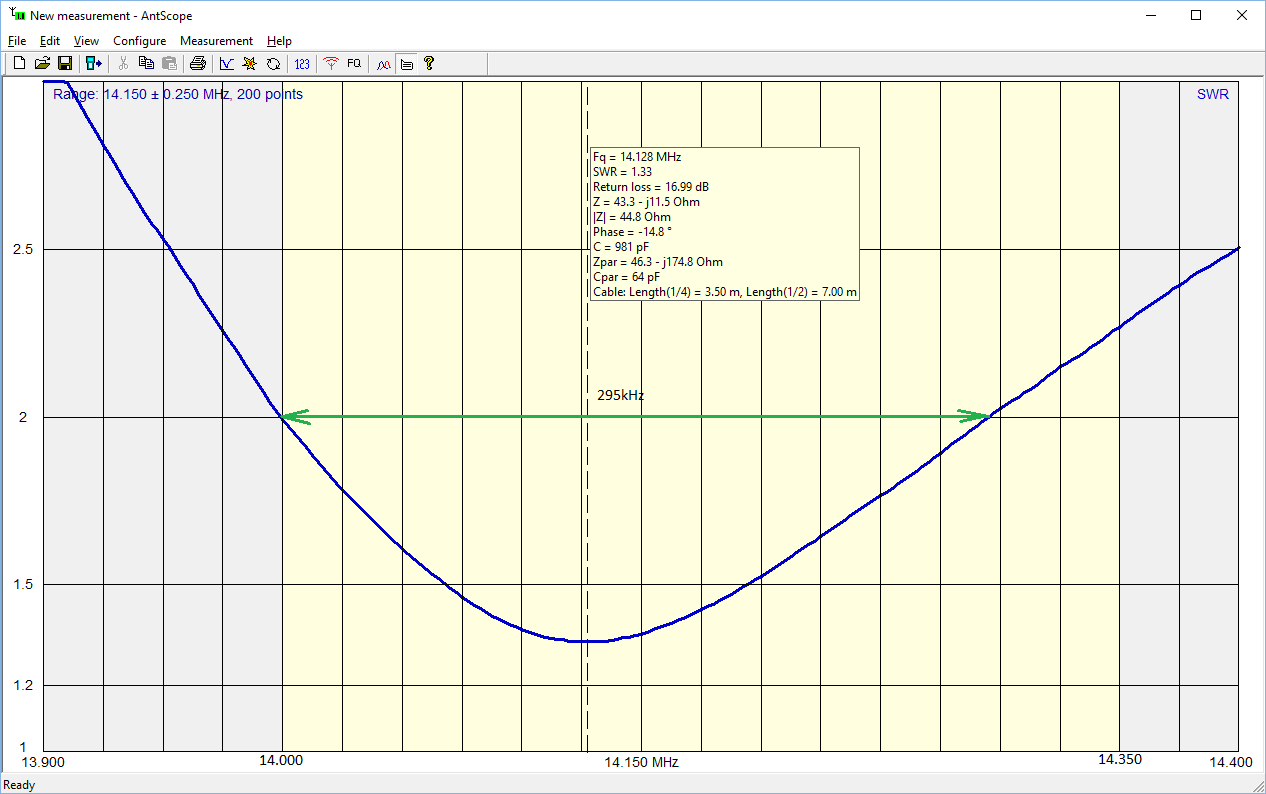Viewport: 1266px width, 794px height.
Task: Toggle the pressed data window toolbar button
Action: (x=406, y=64)
